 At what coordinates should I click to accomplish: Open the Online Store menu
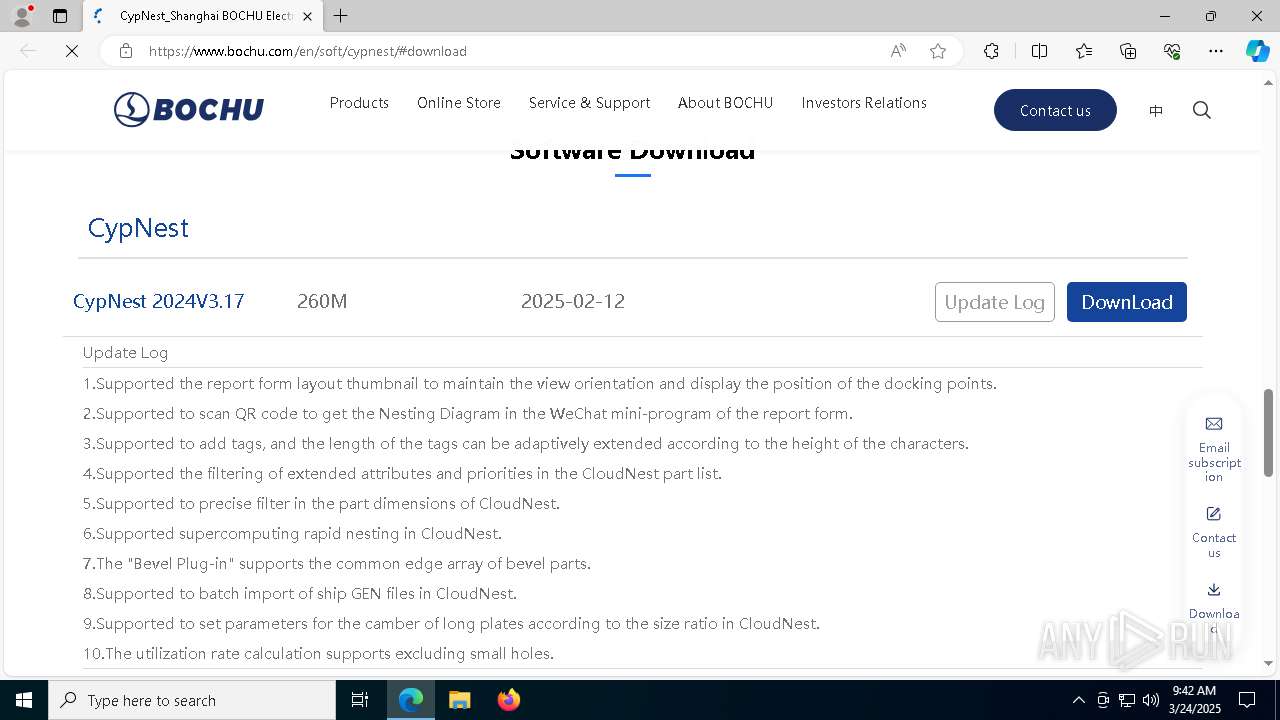[459, 103]
